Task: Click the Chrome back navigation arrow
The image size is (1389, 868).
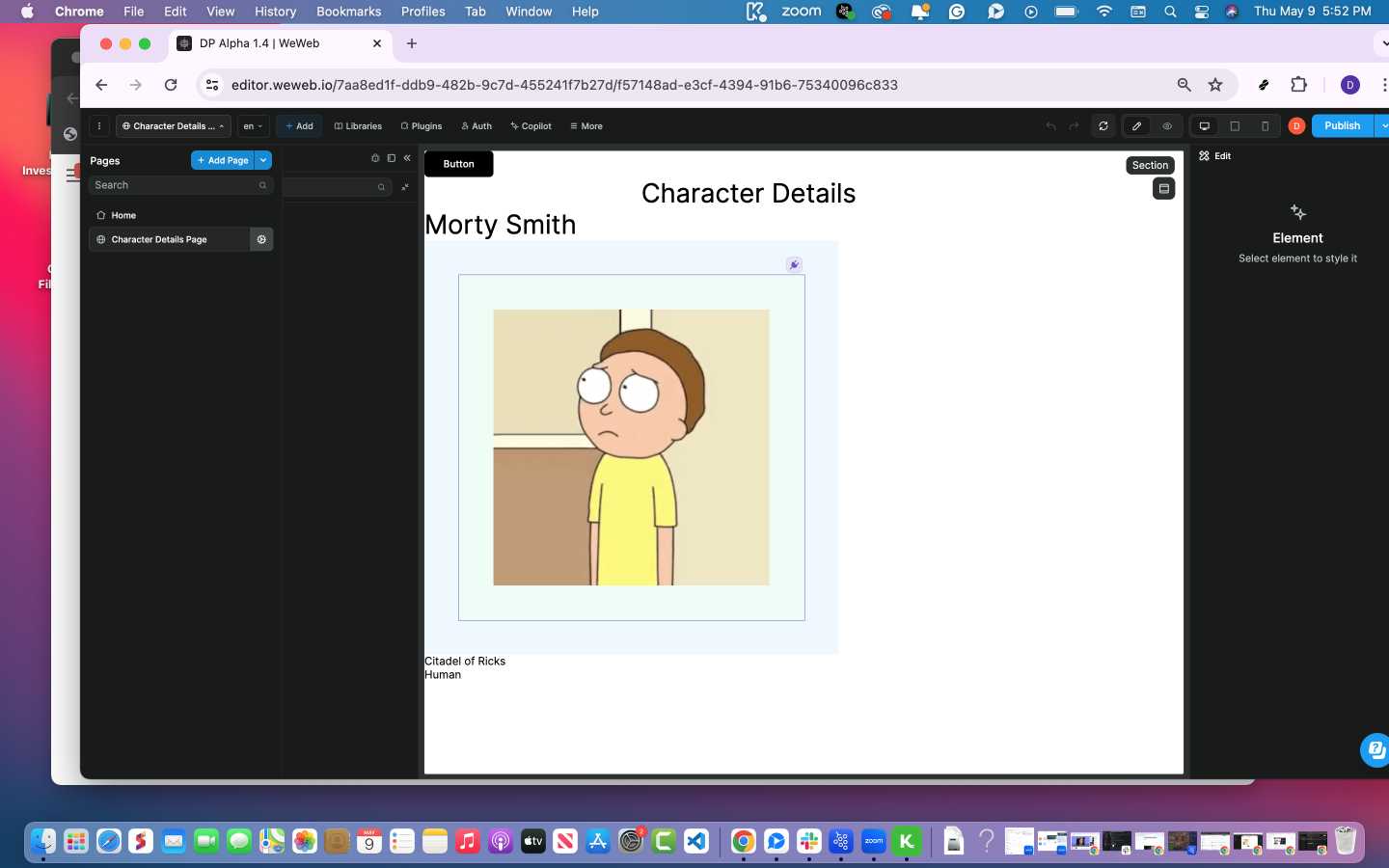Action: 101,85
